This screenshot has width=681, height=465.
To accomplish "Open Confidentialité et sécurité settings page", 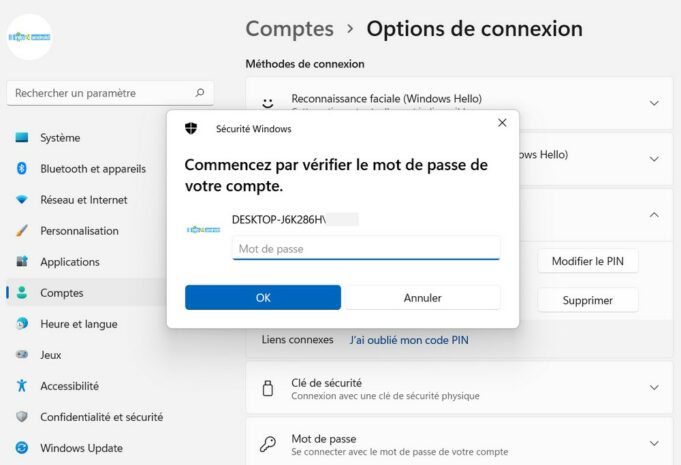I will [x=101, y=417].
